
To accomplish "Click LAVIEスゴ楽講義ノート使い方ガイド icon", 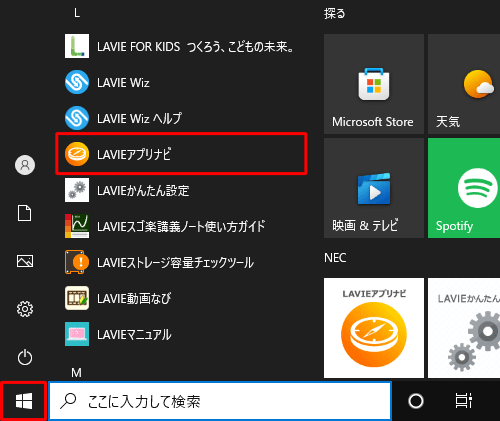I will pos(77,226).
